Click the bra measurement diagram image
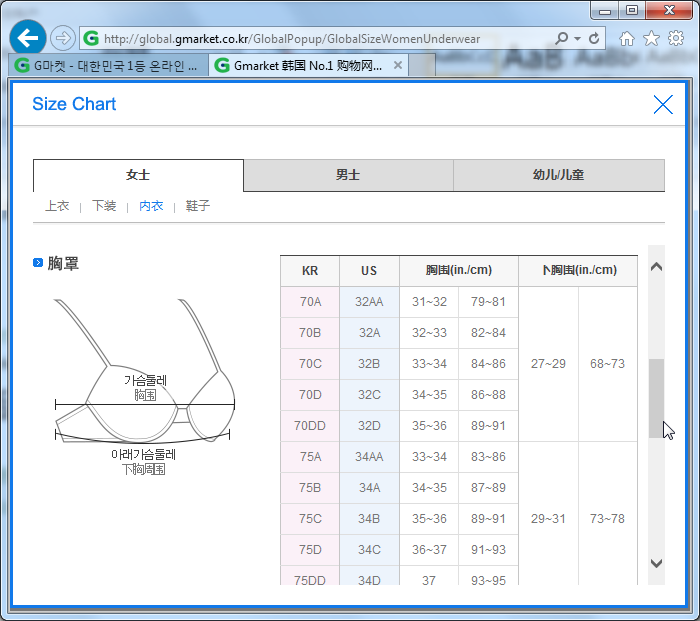This screenshot has height=621, width=700. (145, 387)
